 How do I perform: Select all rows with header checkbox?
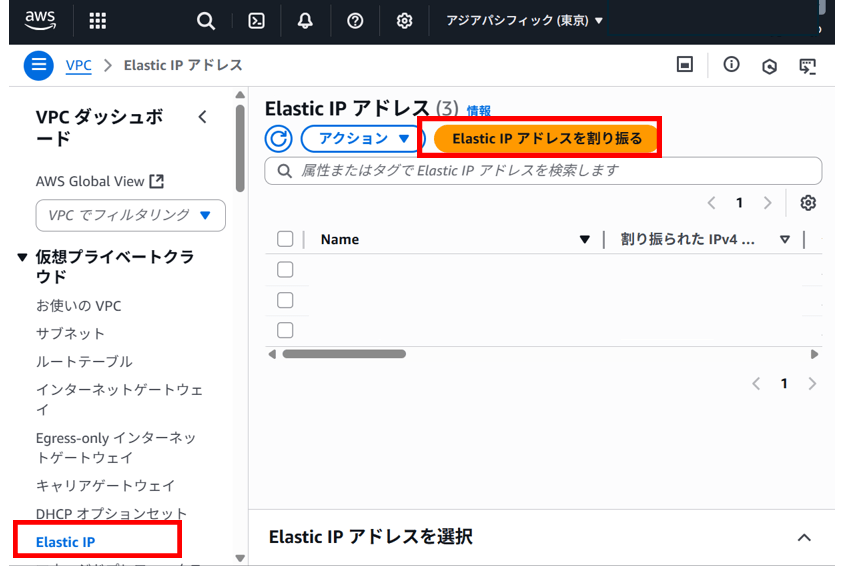coord(285,239)
